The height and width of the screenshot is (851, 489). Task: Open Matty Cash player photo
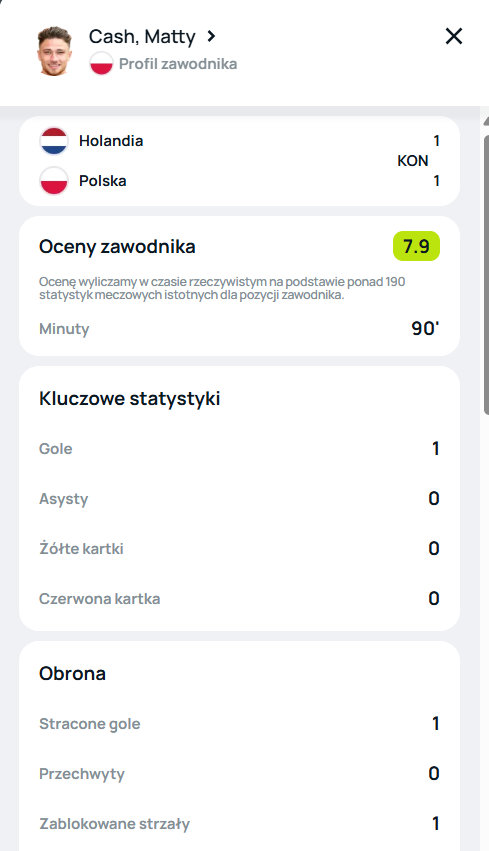(54, 51)
